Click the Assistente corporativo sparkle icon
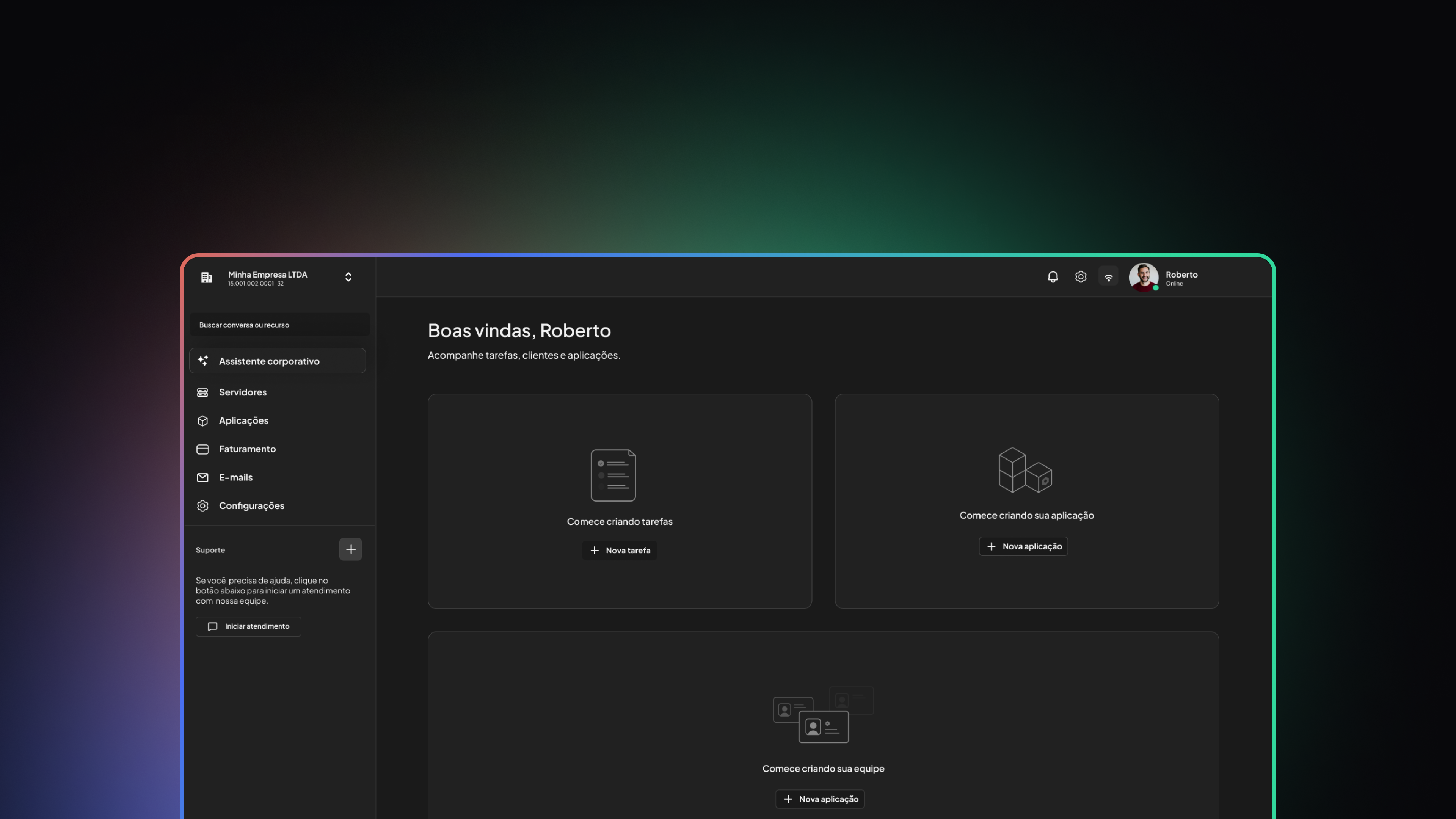Image resolution: width=1456 pixels, height=819 pixels. 202,361
